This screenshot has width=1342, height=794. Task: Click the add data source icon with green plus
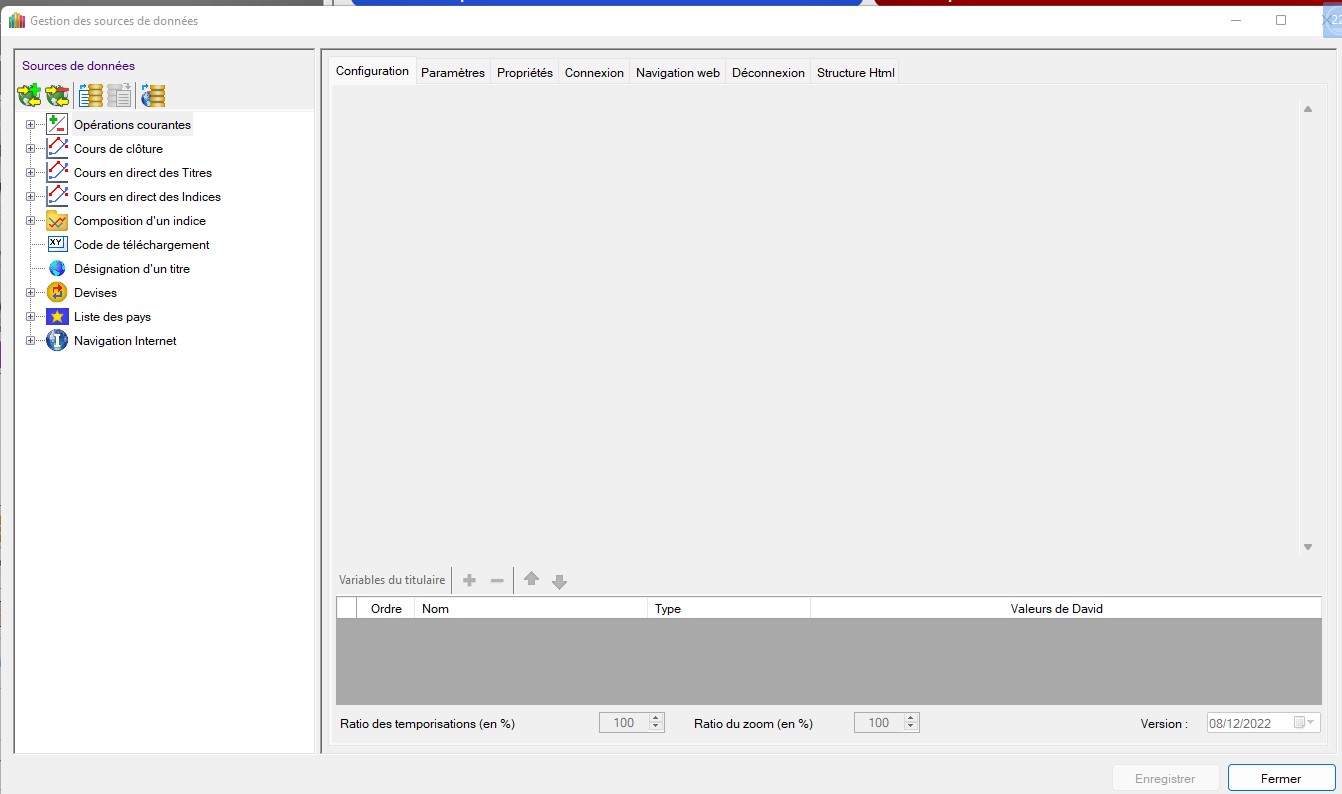(x=29, y=96)
